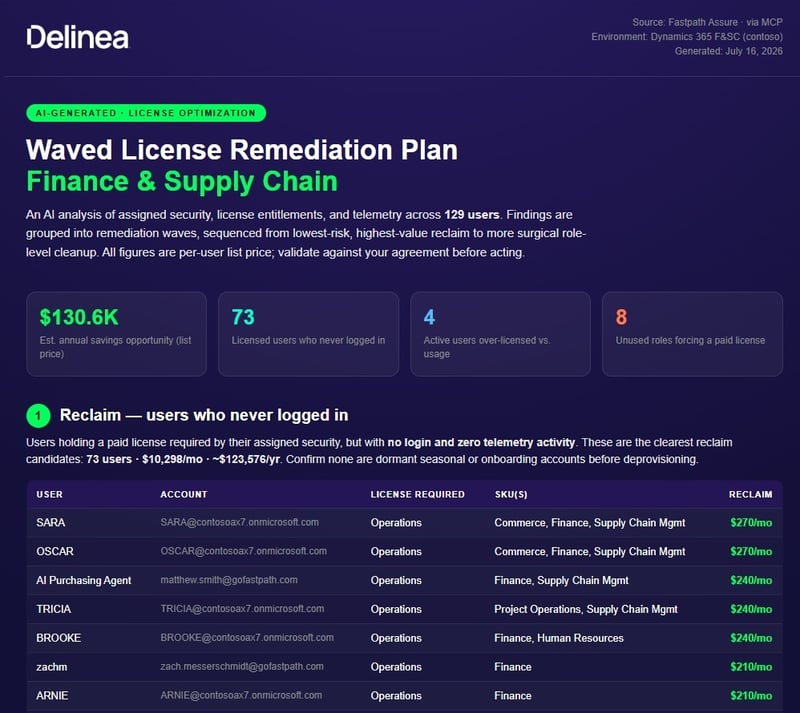Click $210/mo reclaim in zachm's row
800x713 pixels.
click(751, 667)
